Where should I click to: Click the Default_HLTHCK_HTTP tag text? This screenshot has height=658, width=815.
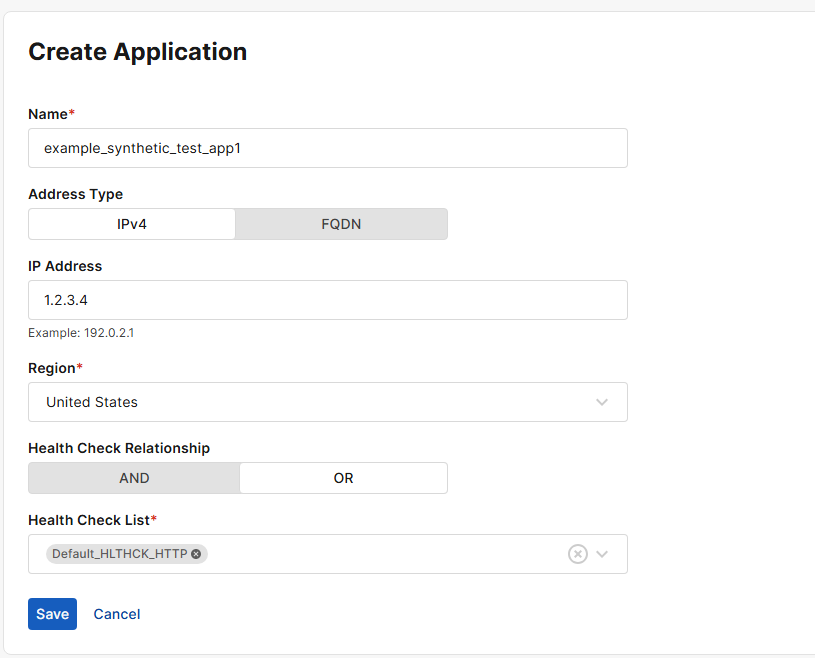[x=119, y=554]
